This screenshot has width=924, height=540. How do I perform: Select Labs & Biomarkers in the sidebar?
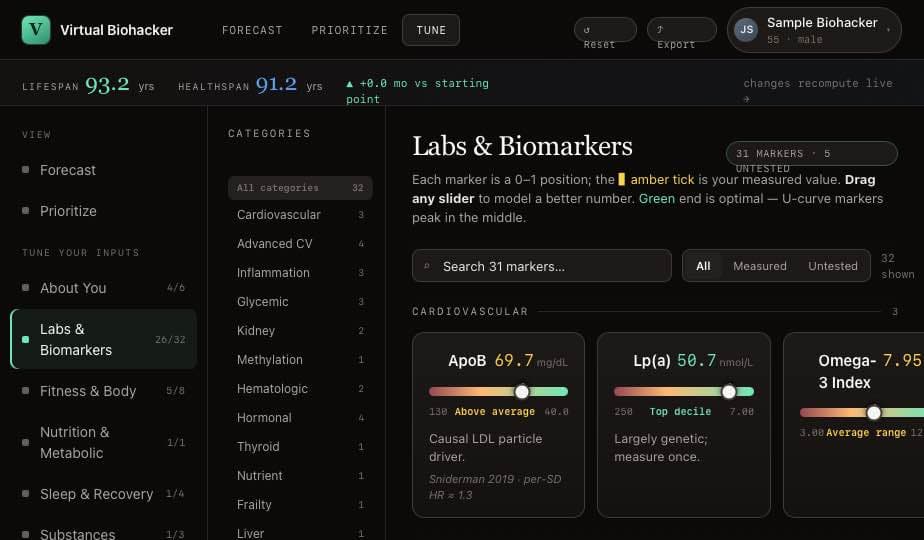[x=104, y=340]
